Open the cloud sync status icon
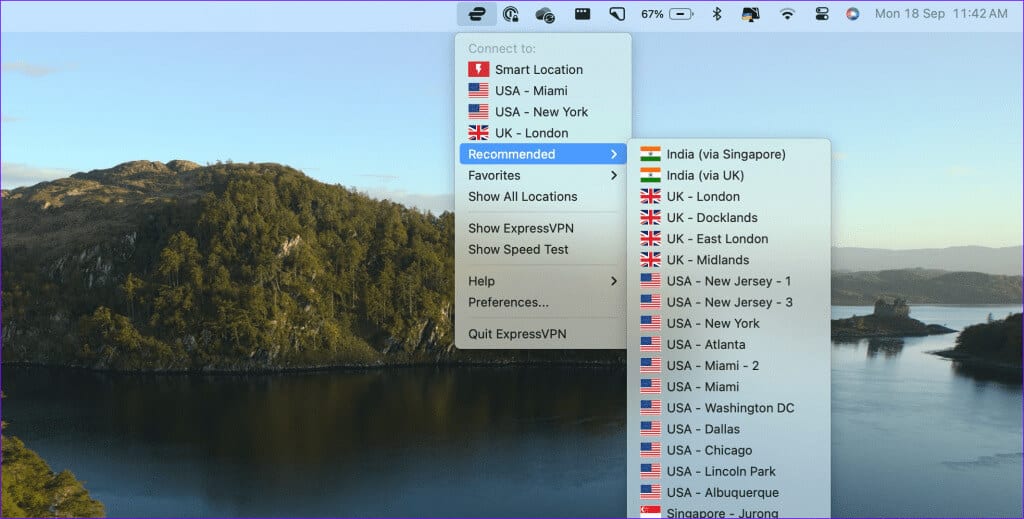1024x519 pixels. 545,14
